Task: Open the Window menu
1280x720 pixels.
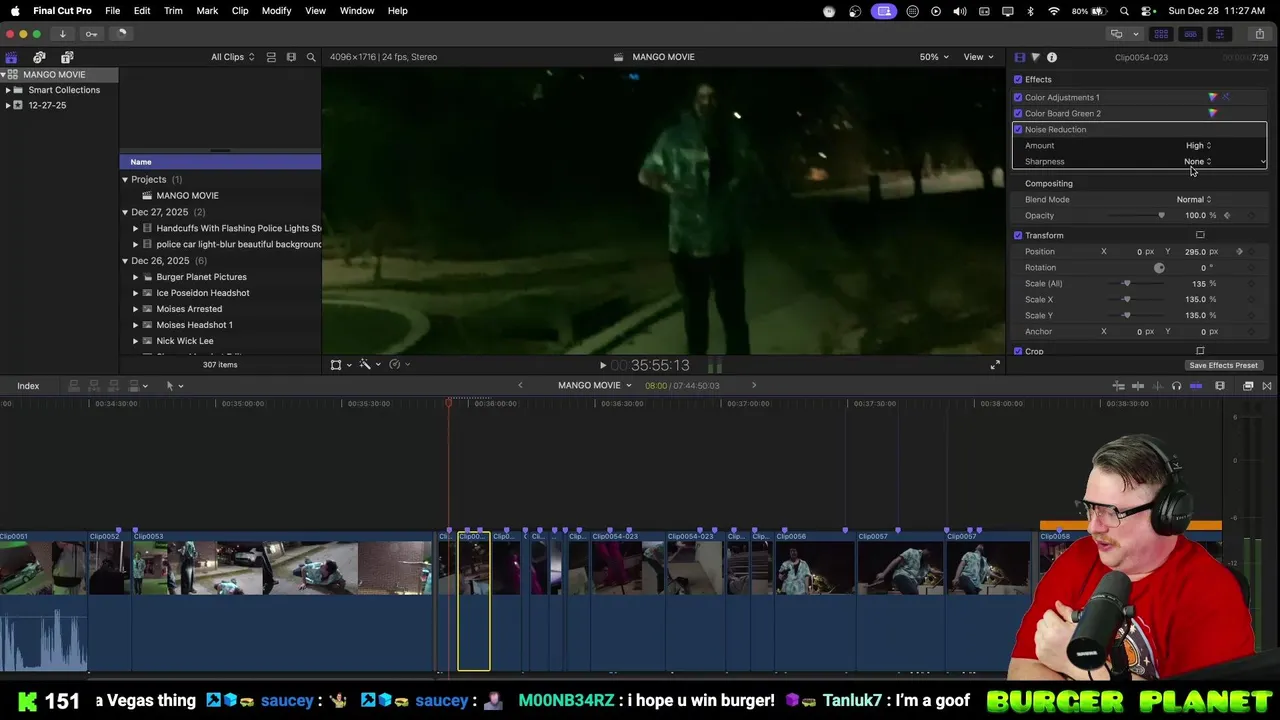Action: (x=357, y=11)
